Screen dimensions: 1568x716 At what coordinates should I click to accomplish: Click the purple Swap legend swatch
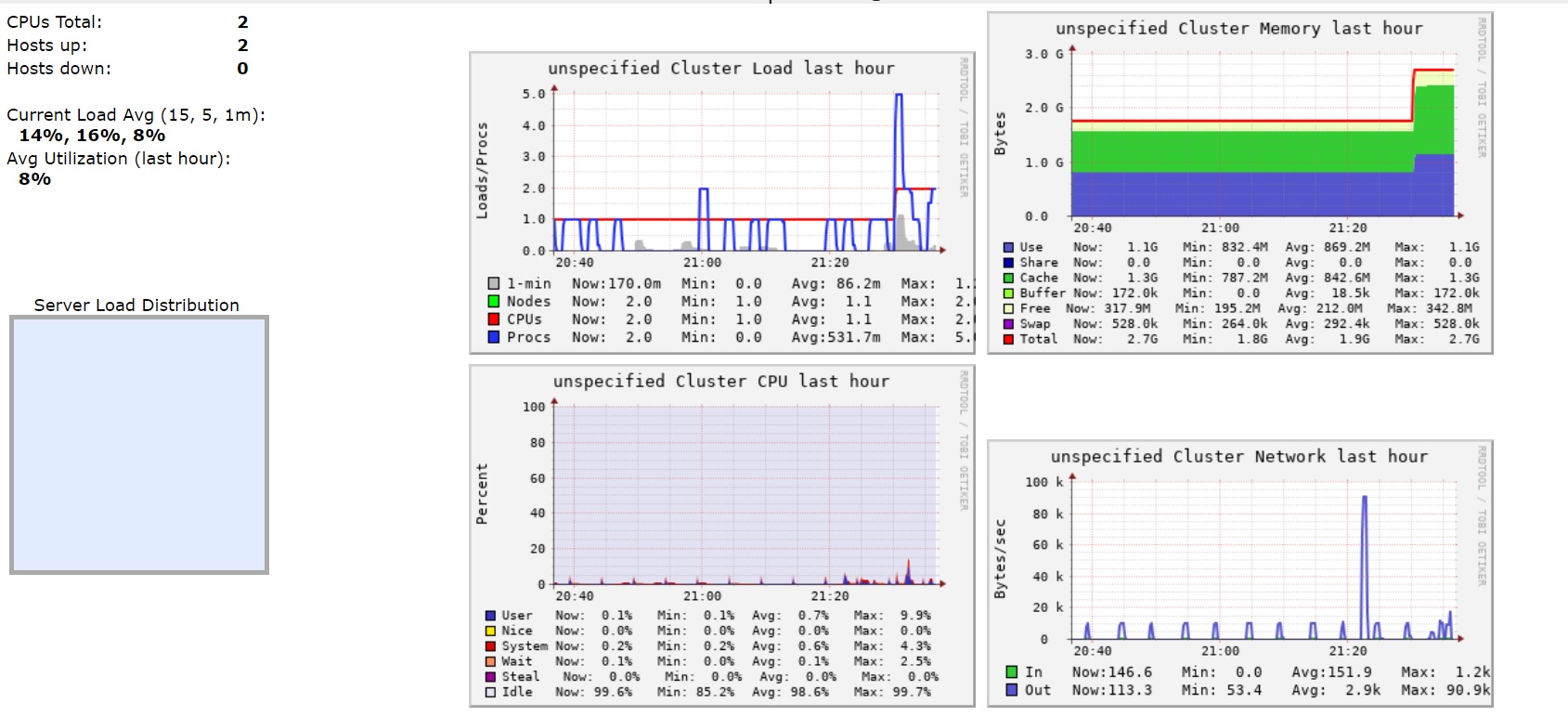(1008, 324)
